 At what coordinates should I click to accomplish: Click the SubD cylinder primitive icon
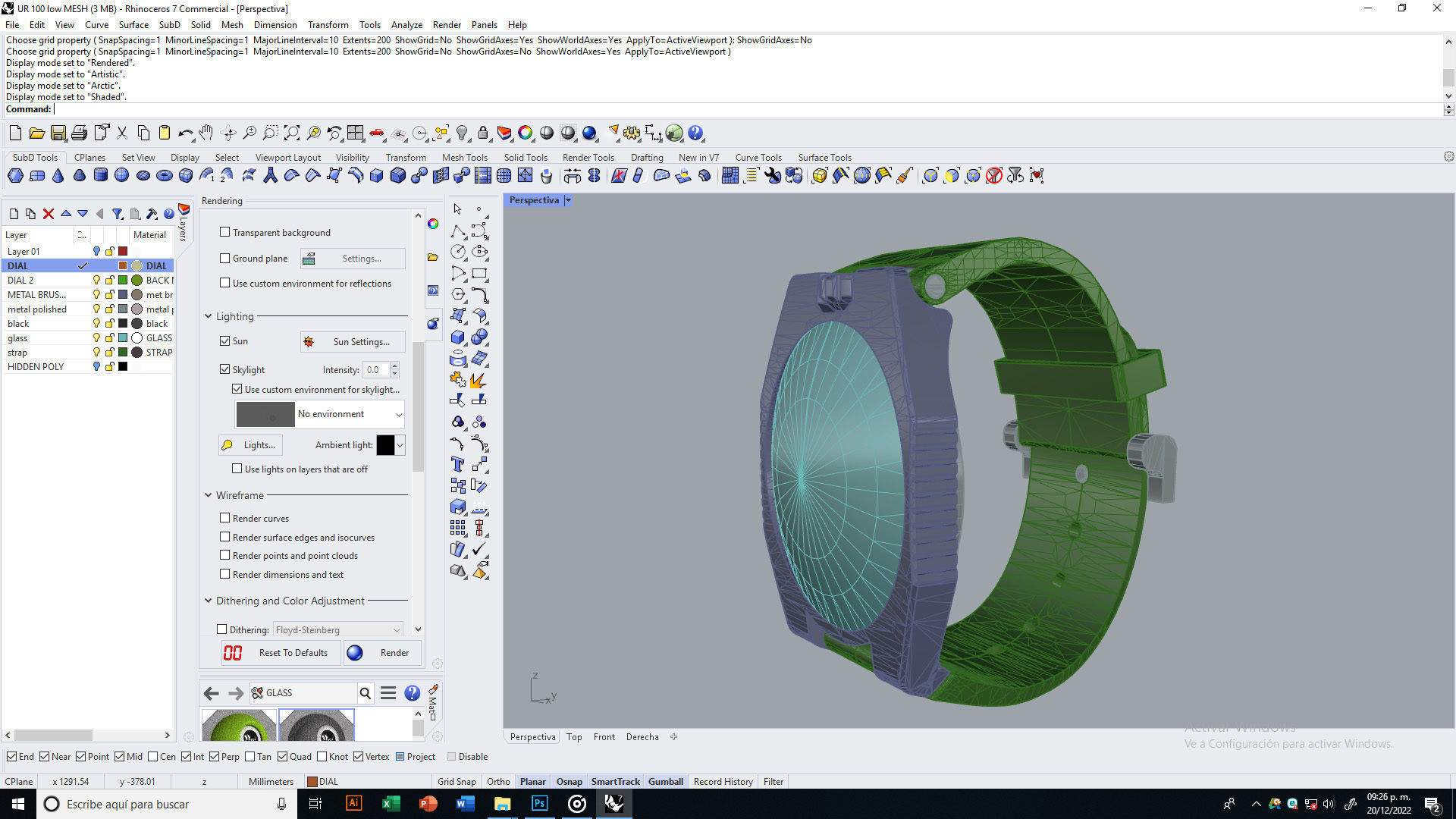[100, 176]
